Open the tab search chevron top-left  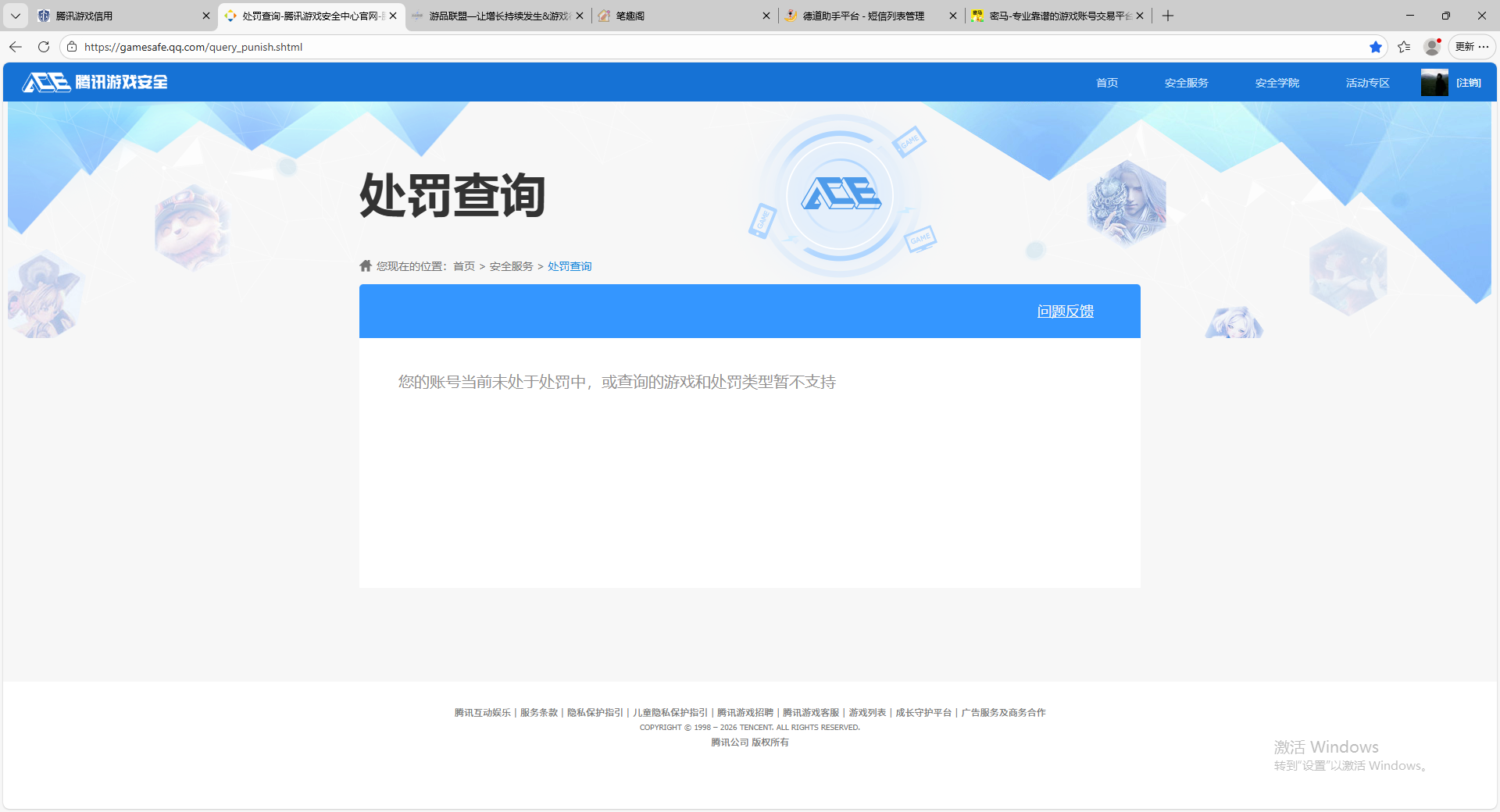[15, 16]
